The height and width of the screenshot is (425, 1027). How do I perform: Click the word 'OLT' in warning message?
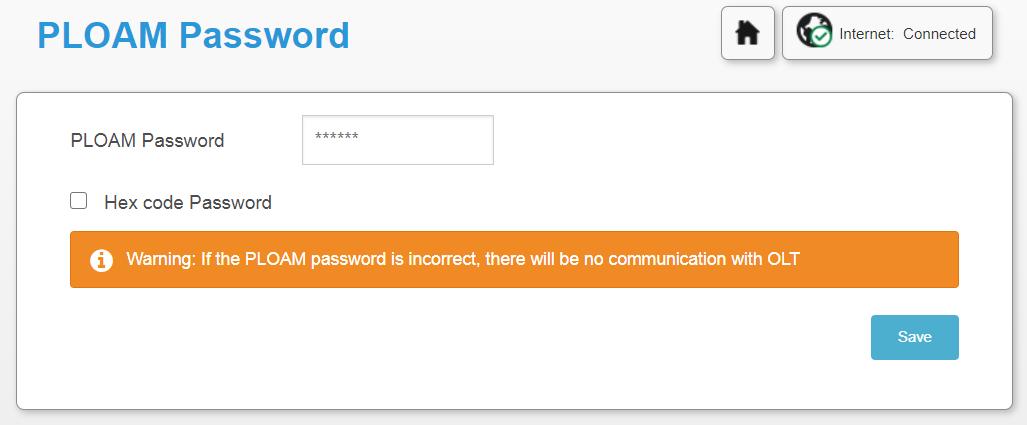point(782,259)
